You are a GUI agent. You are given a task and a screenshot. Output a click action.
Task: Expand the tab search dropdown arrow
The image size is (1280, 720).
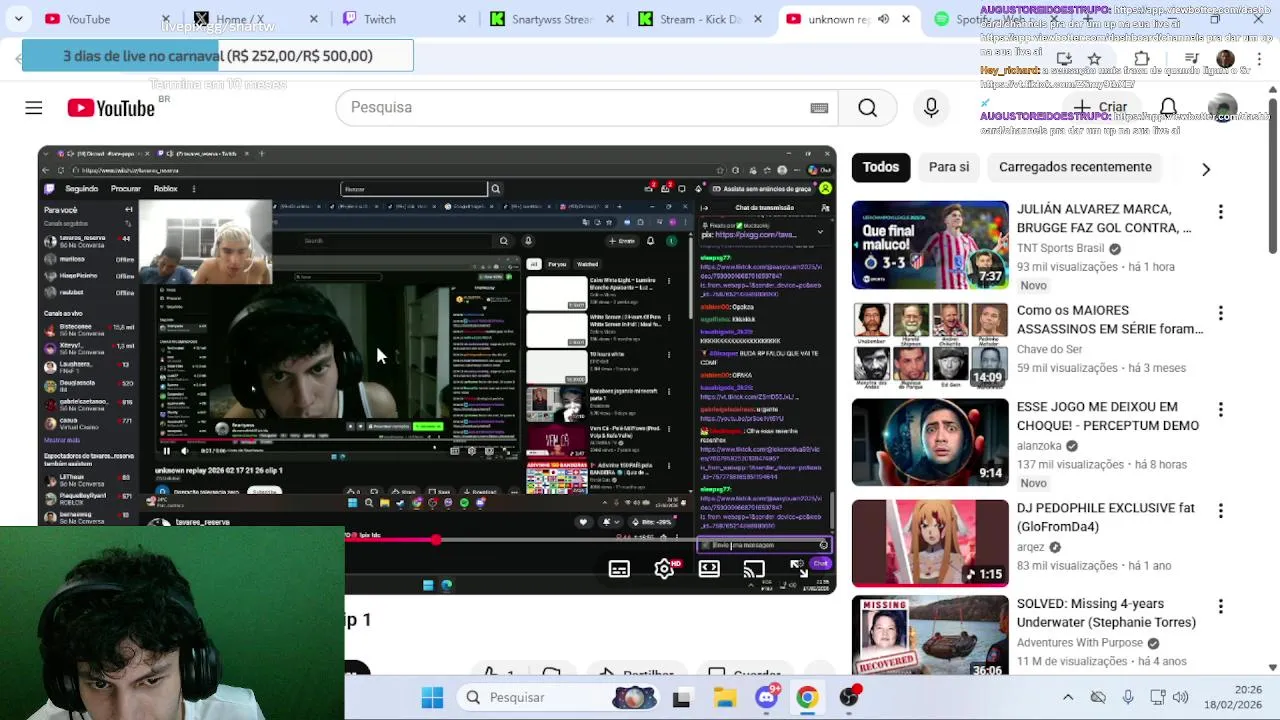pos(18,19)
